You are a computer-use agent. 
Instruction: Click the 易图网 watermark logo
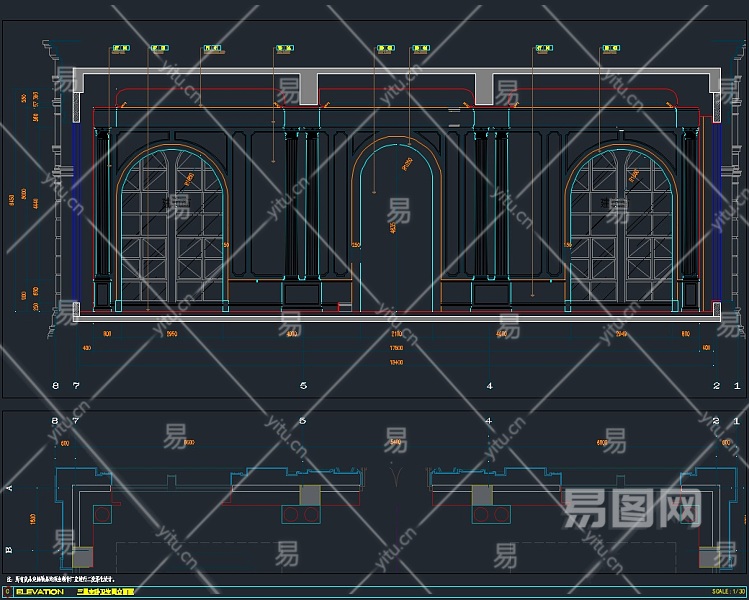[x=632, y=509]
